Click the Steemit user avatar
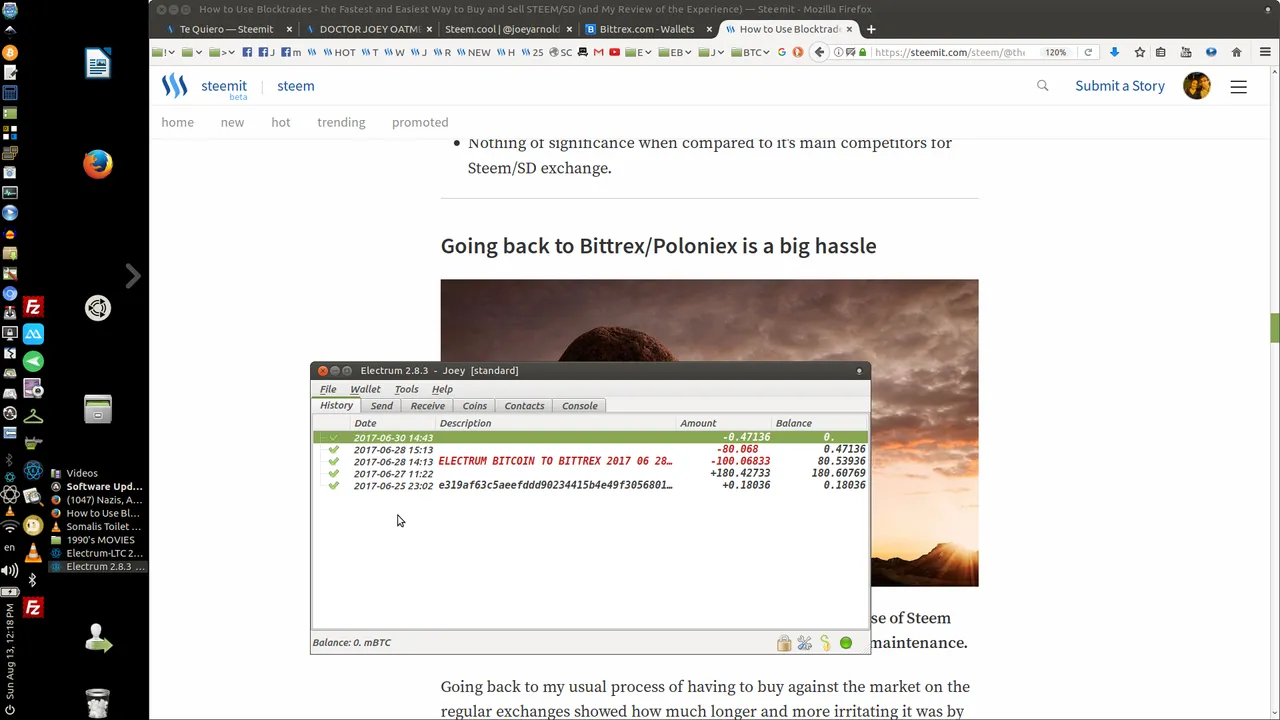This screenshot has height=720, width=1280. tap(1197, 86)
